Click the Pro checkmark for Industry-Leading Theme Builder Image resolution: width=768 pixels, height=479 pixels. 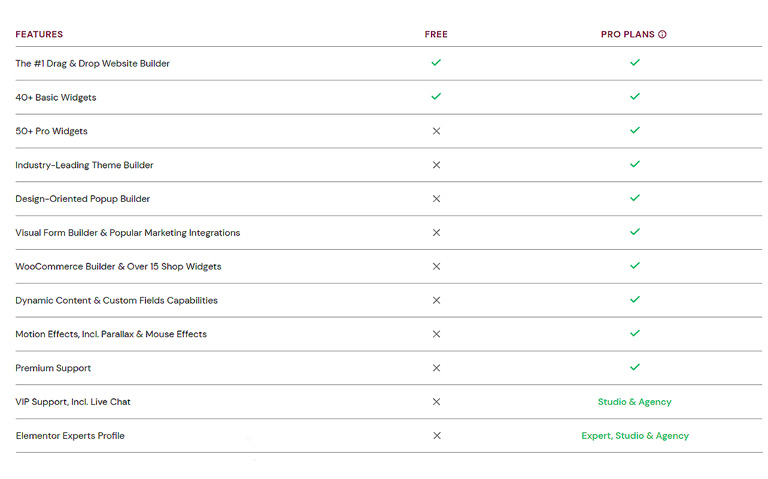pos(635,164)
